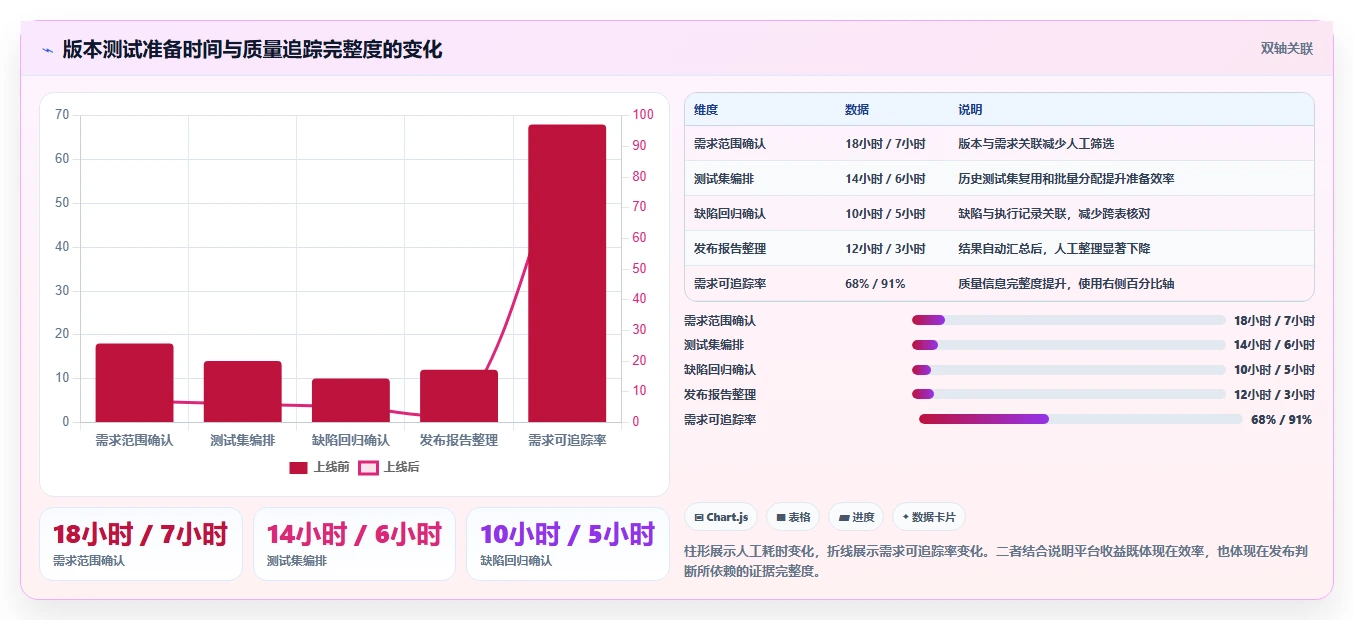Open the 14小时 / 6小时 data card
This screenshot has width=1354, height=620.
354,544
